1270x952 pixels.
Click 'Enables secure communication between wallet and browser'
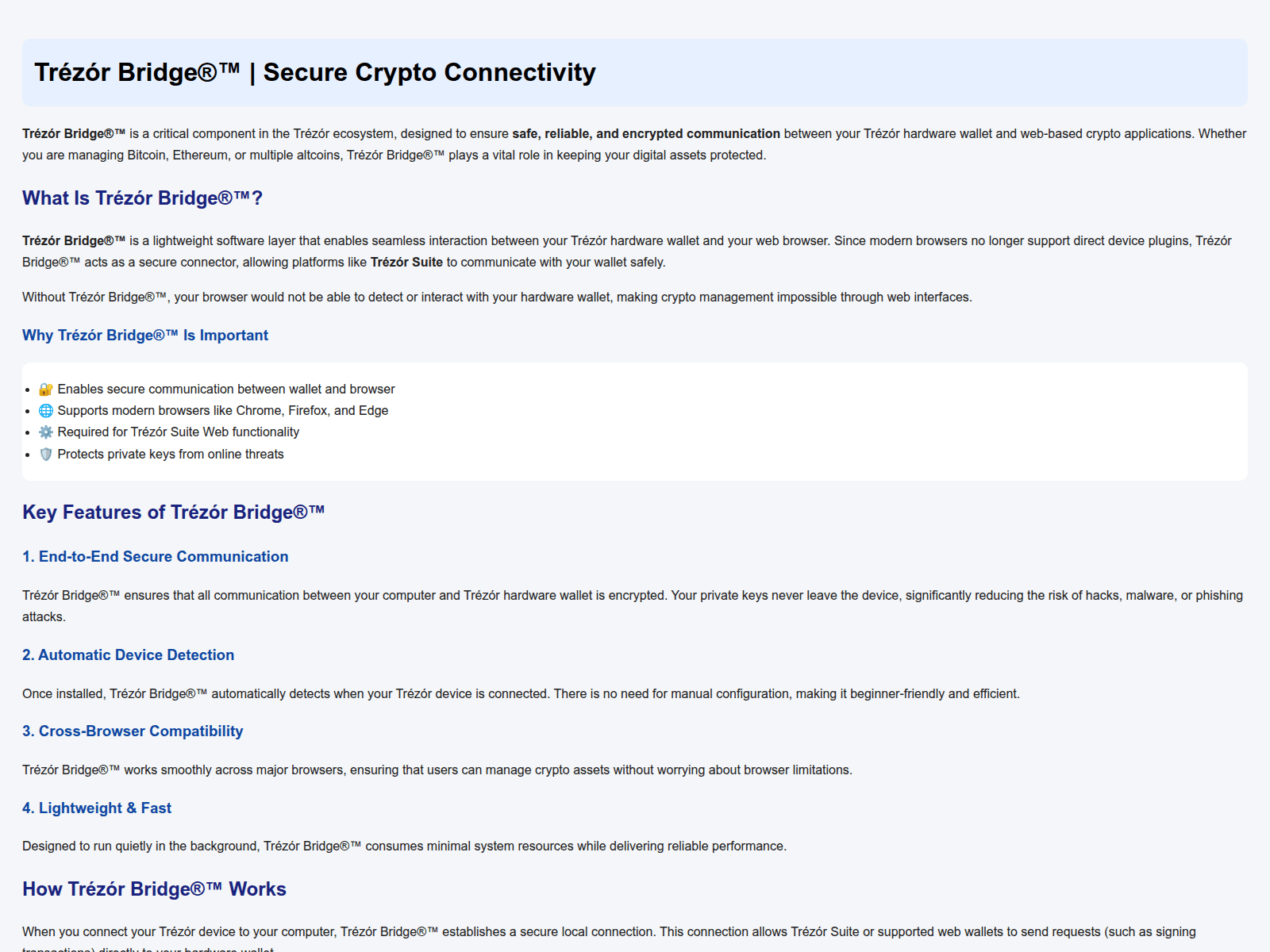[226, 390]
